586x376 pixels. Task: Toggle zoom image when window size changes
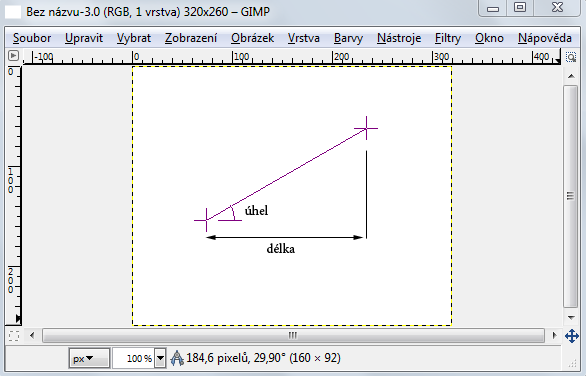571,57
